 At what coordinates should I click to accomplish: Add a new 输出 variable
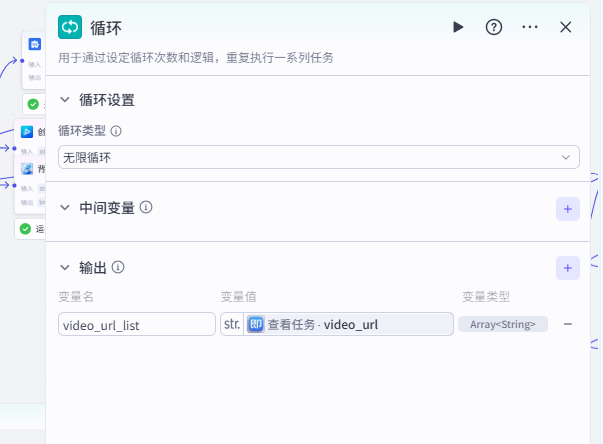click(567, 268)
